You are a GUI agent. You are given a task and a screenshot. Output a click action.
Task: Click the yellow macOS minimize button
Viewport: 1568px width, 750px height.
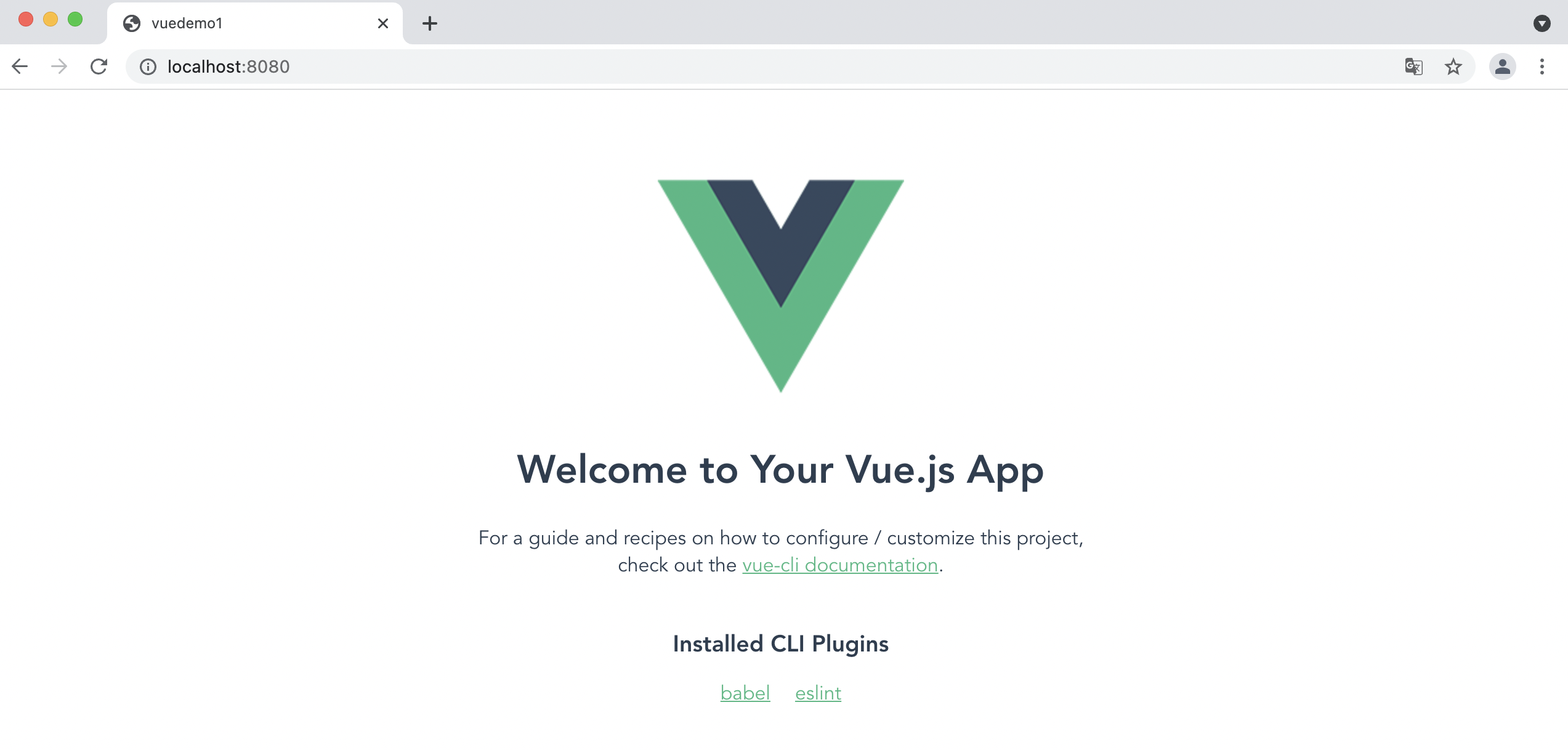(x=51, y=20)
